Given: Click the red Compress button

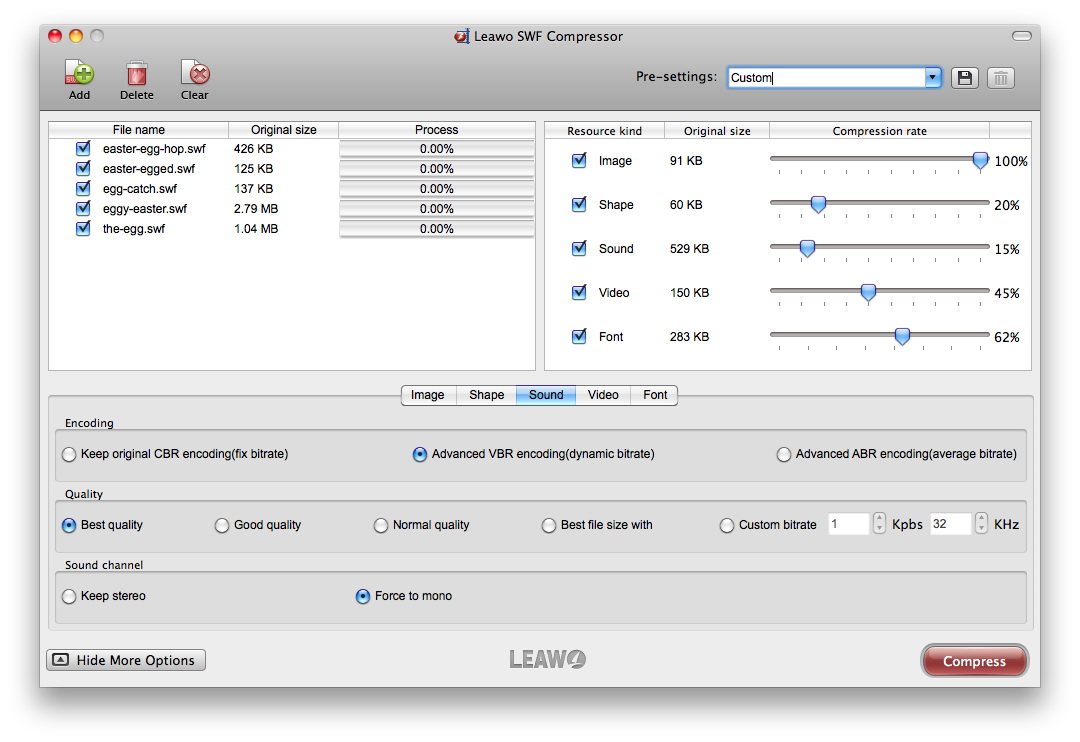Looking at the screenshot, I should point(974,661).
